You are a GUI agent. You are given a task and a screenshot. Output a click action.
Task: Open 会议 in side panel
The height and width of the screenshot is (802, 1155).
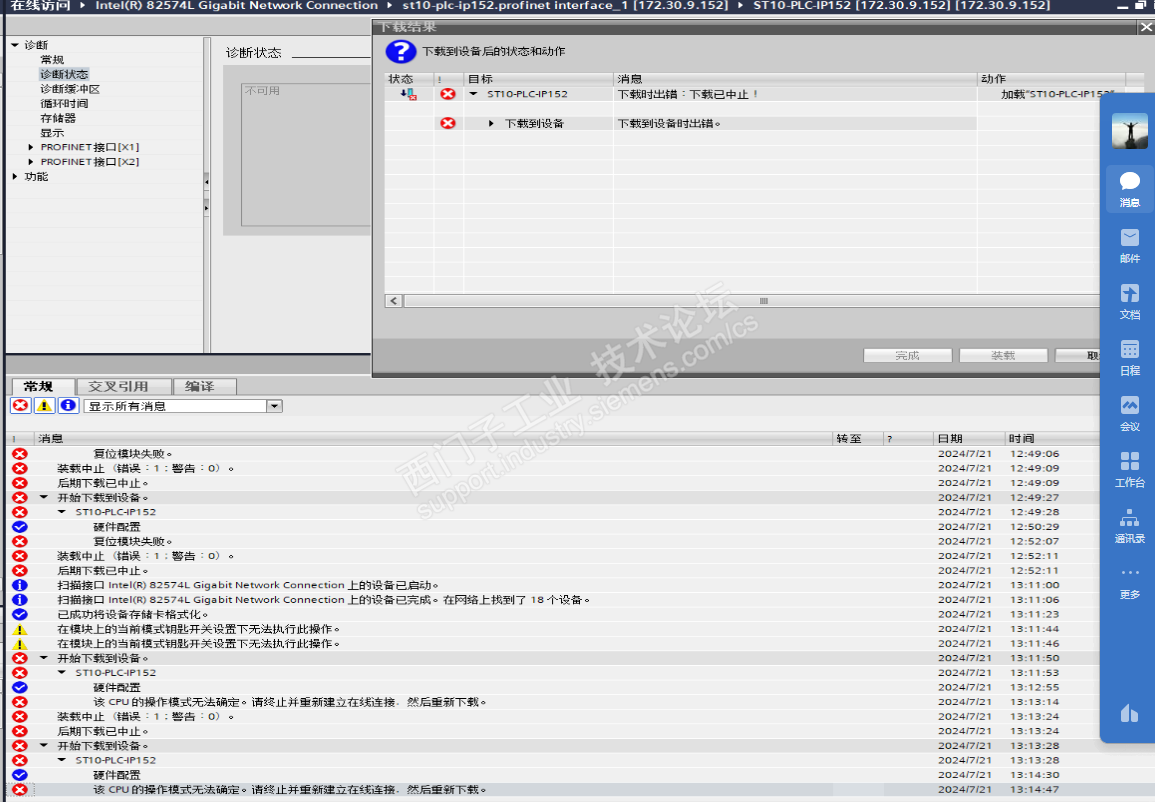[1129, 414]
